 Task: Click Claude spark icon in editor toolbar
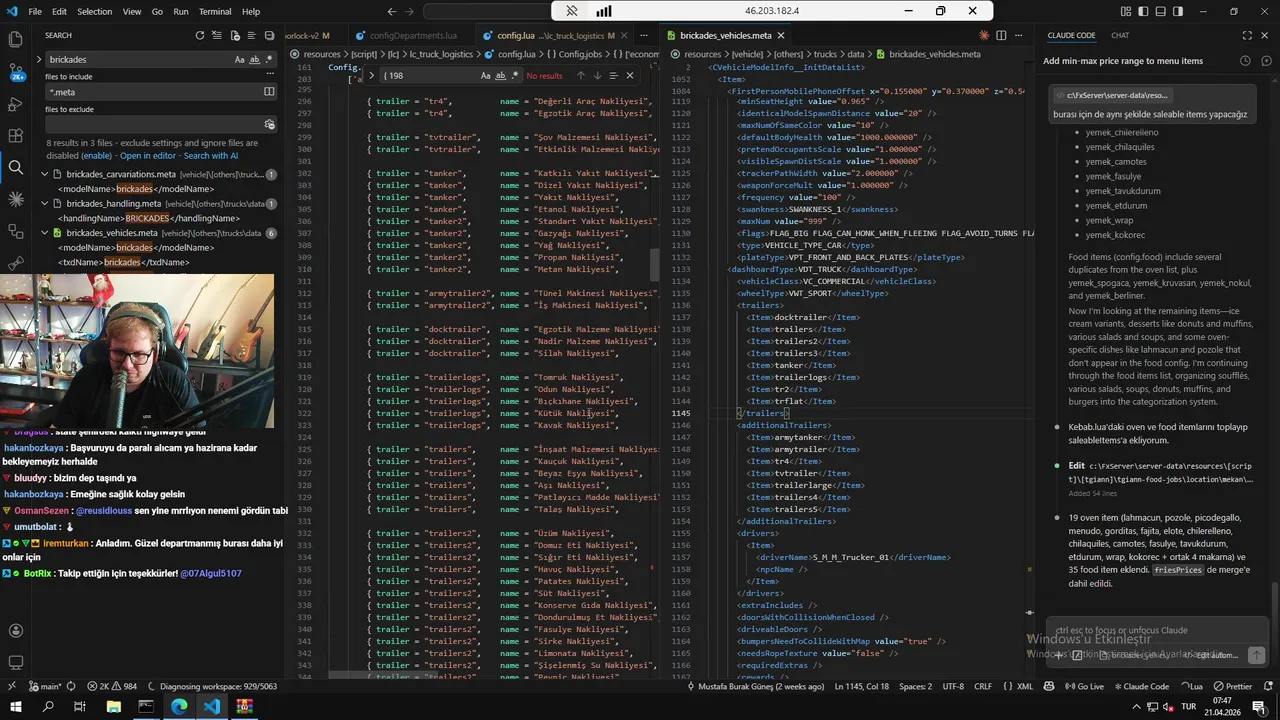click(x=984, y=35)
